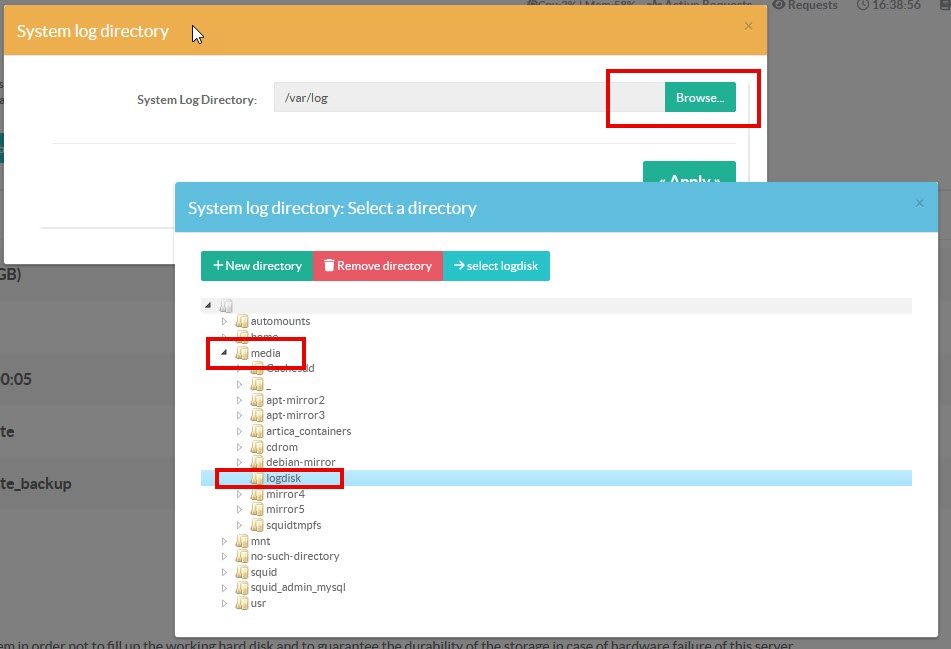Click the mirror4 folder icon
The image size is (951, 649).
tap(257, 494)
